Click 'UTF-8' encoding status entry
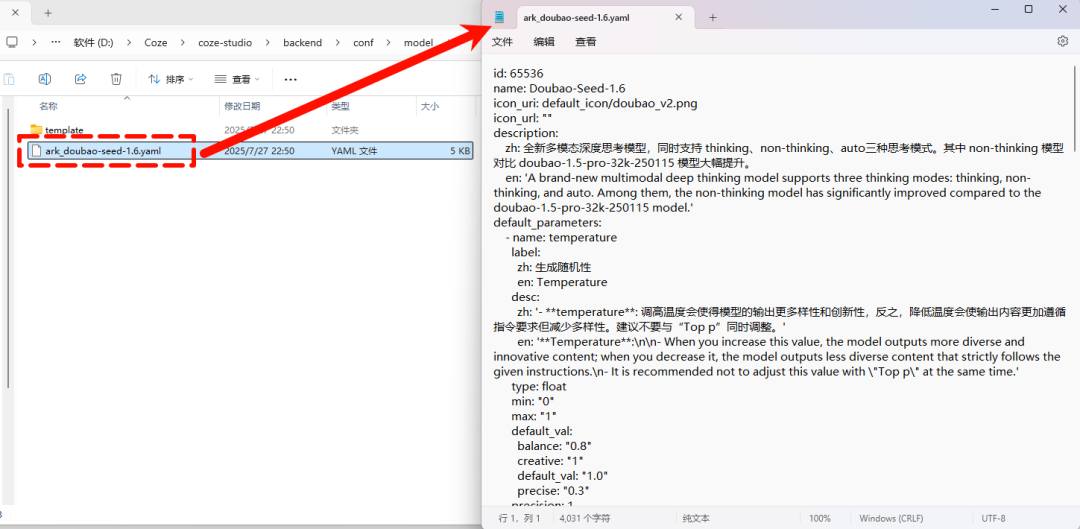Screen dimensions: 1080x529 pos(993,518)
